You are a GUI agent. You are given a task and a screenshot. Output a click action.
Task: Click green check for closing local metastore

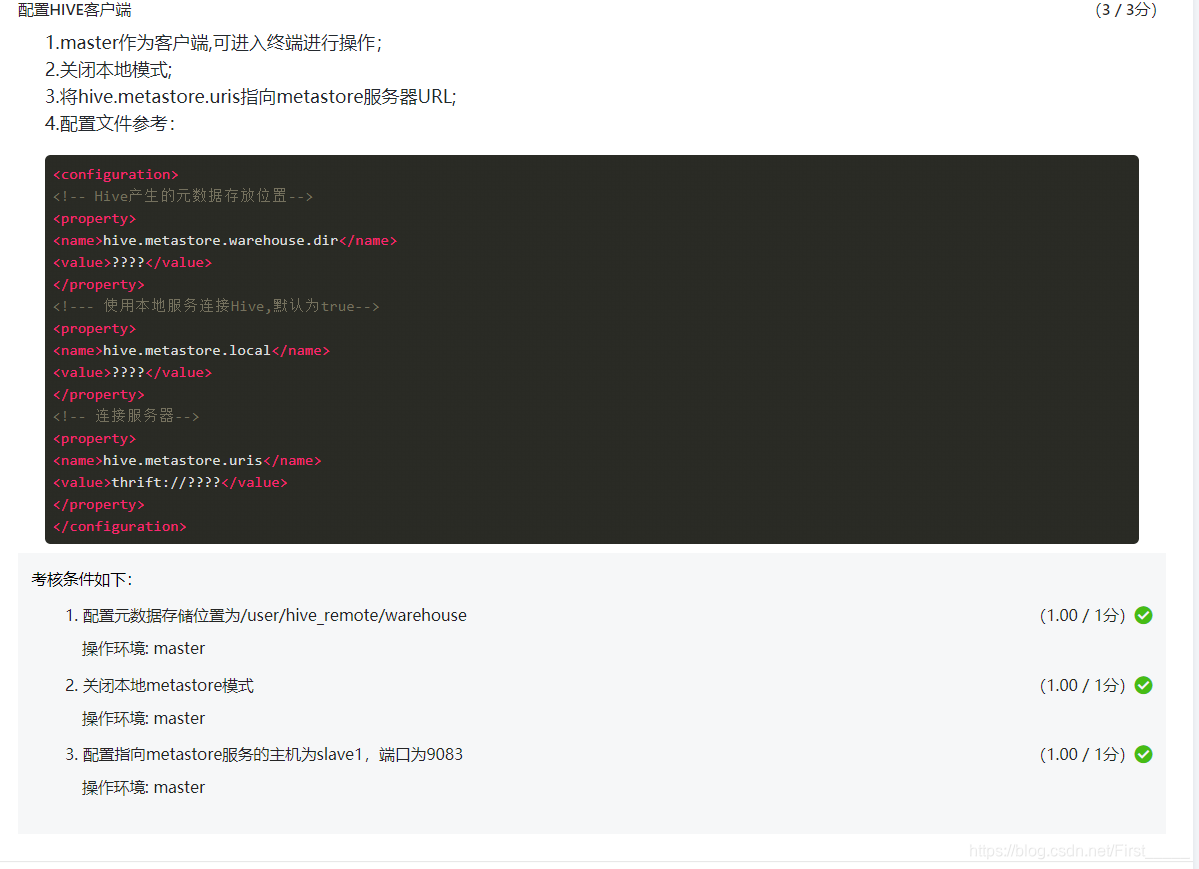[1143, 685]
